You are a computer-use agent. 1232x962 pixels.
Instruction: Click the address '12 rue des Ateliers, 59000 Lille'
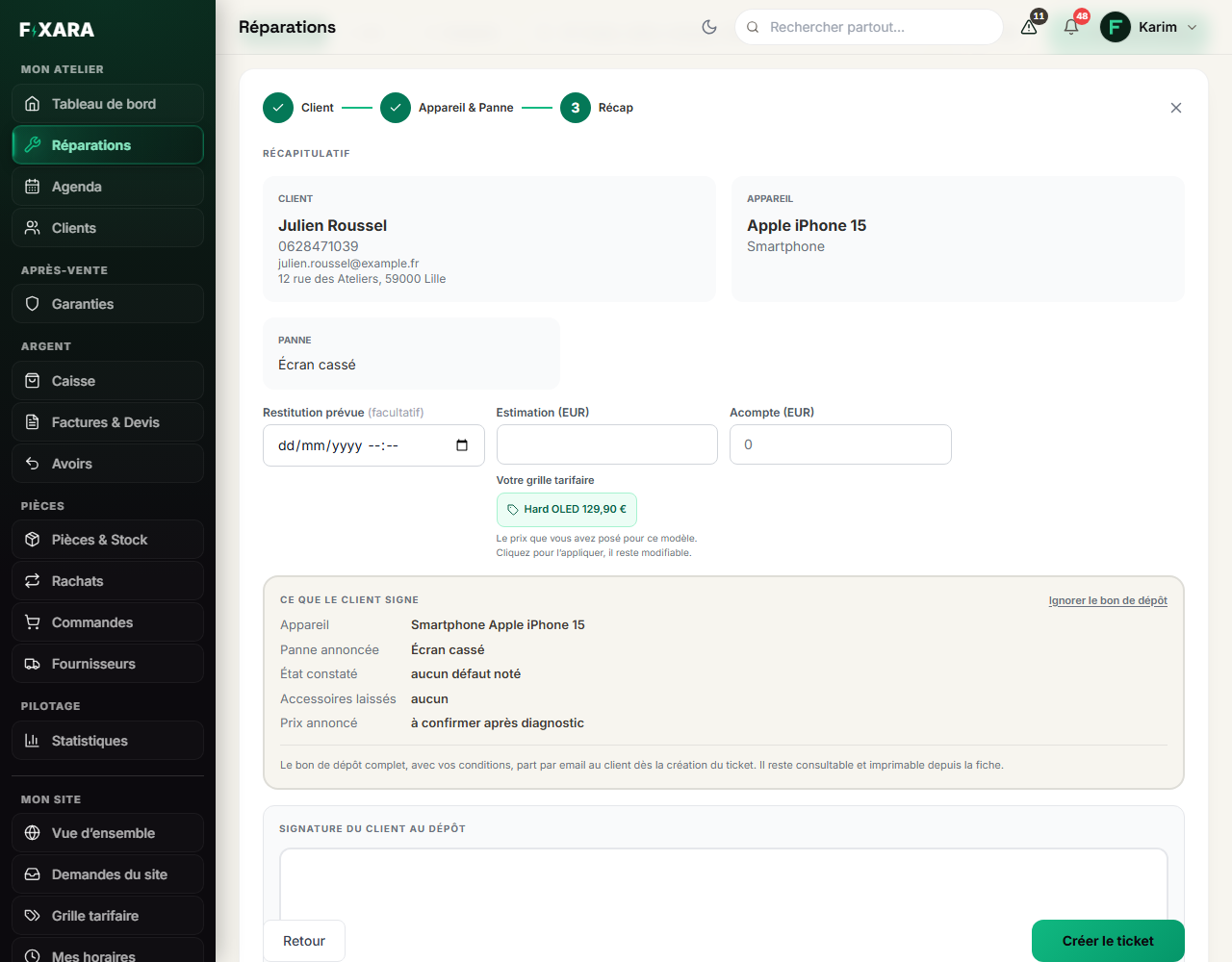362,279
